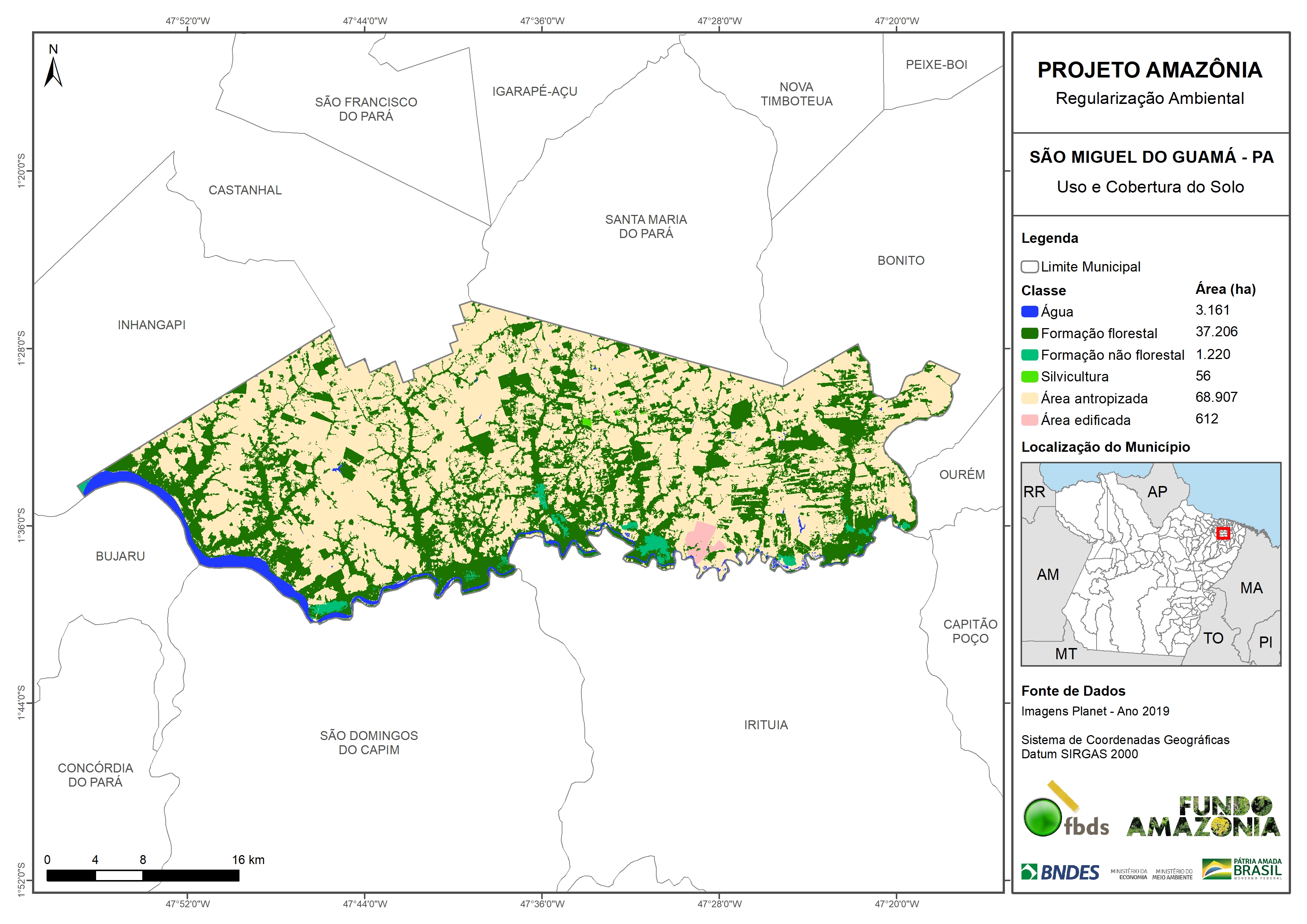Click the inset location map thumbnail
This screenshot has width=1307, height=924.
click(1151, 564)
